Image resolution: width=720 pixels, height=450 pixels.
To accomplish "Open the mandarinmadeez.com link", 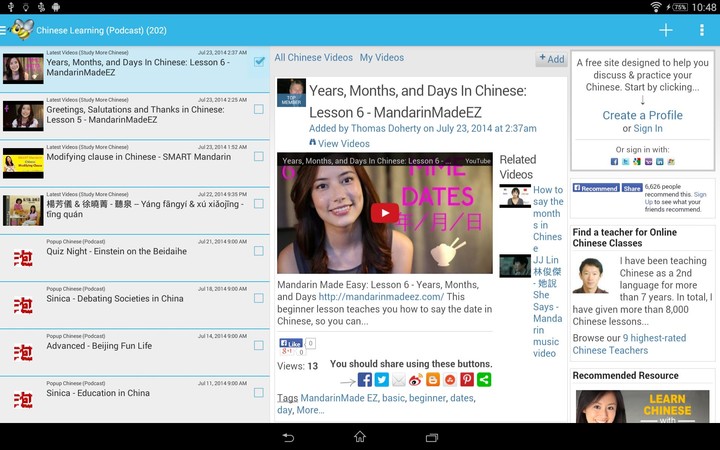I will 381,297.
